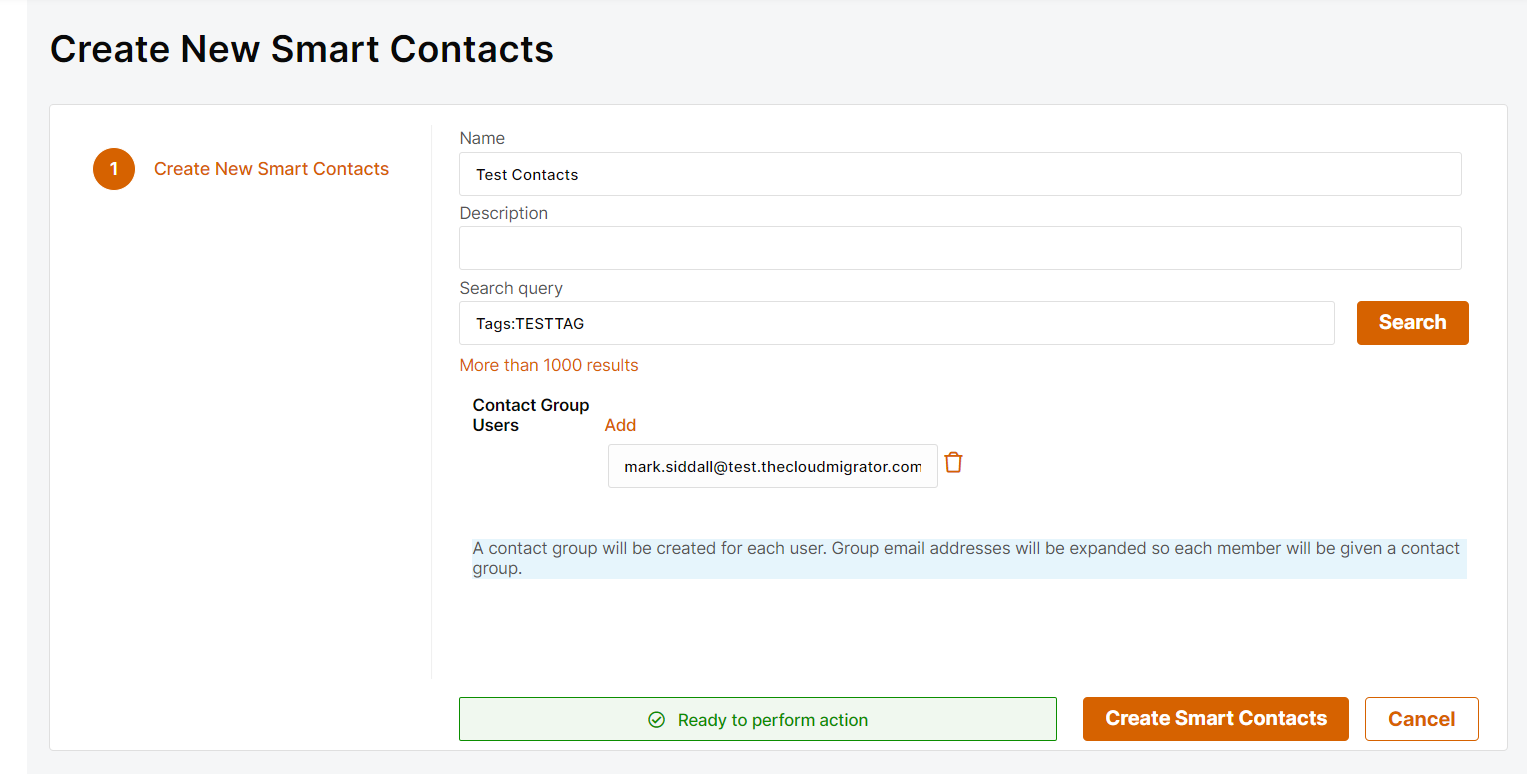Click Create Smart Contacts button

[1215, 719]
